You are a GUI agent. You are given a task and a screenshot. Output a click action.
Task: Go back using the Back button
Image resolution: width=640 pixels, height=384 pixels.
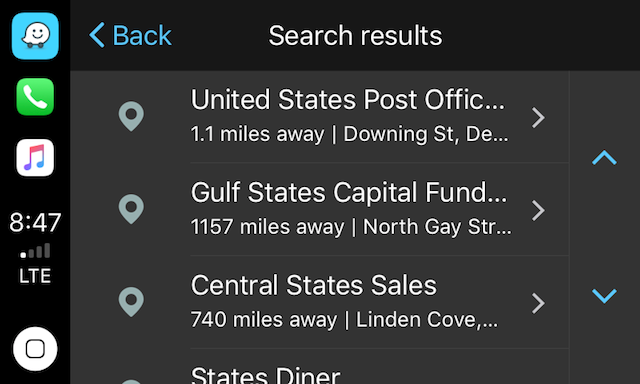pyautogui.click(x=130, y=36)
